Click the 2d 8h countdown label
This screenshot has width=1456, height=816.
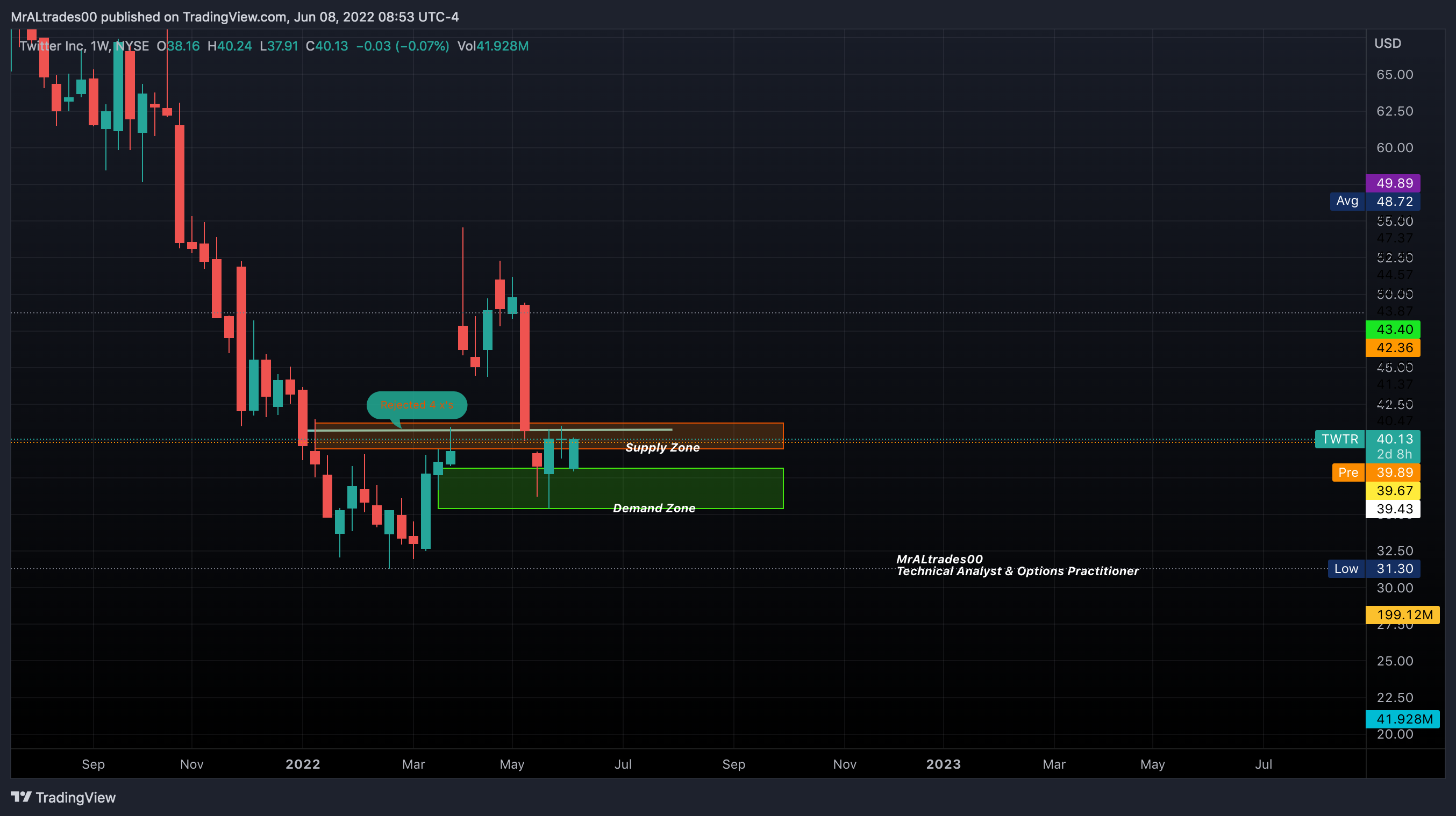click(1394, 454)
